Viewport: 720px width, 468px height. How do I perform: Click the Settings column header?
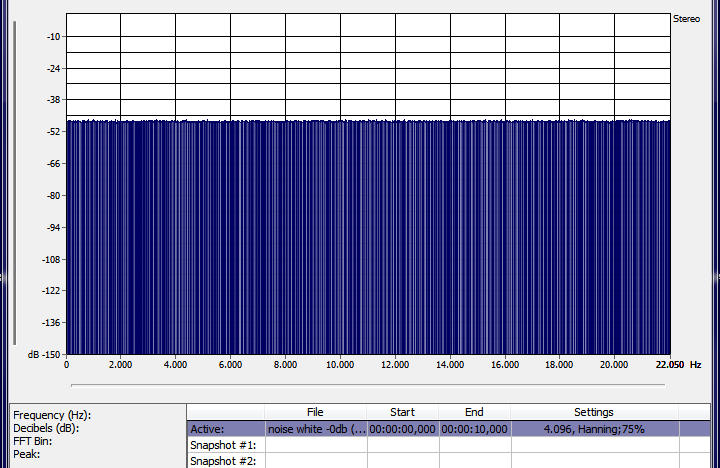[593, 412]
